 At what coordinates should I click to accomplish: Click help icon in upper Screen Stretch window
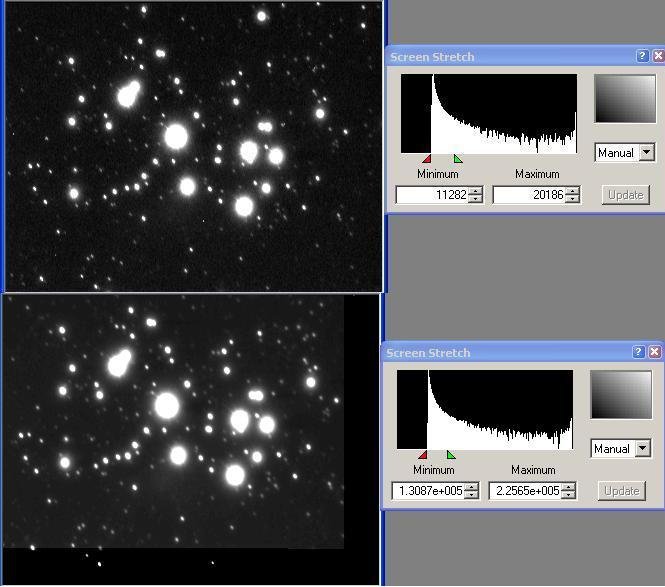point(643,56)
